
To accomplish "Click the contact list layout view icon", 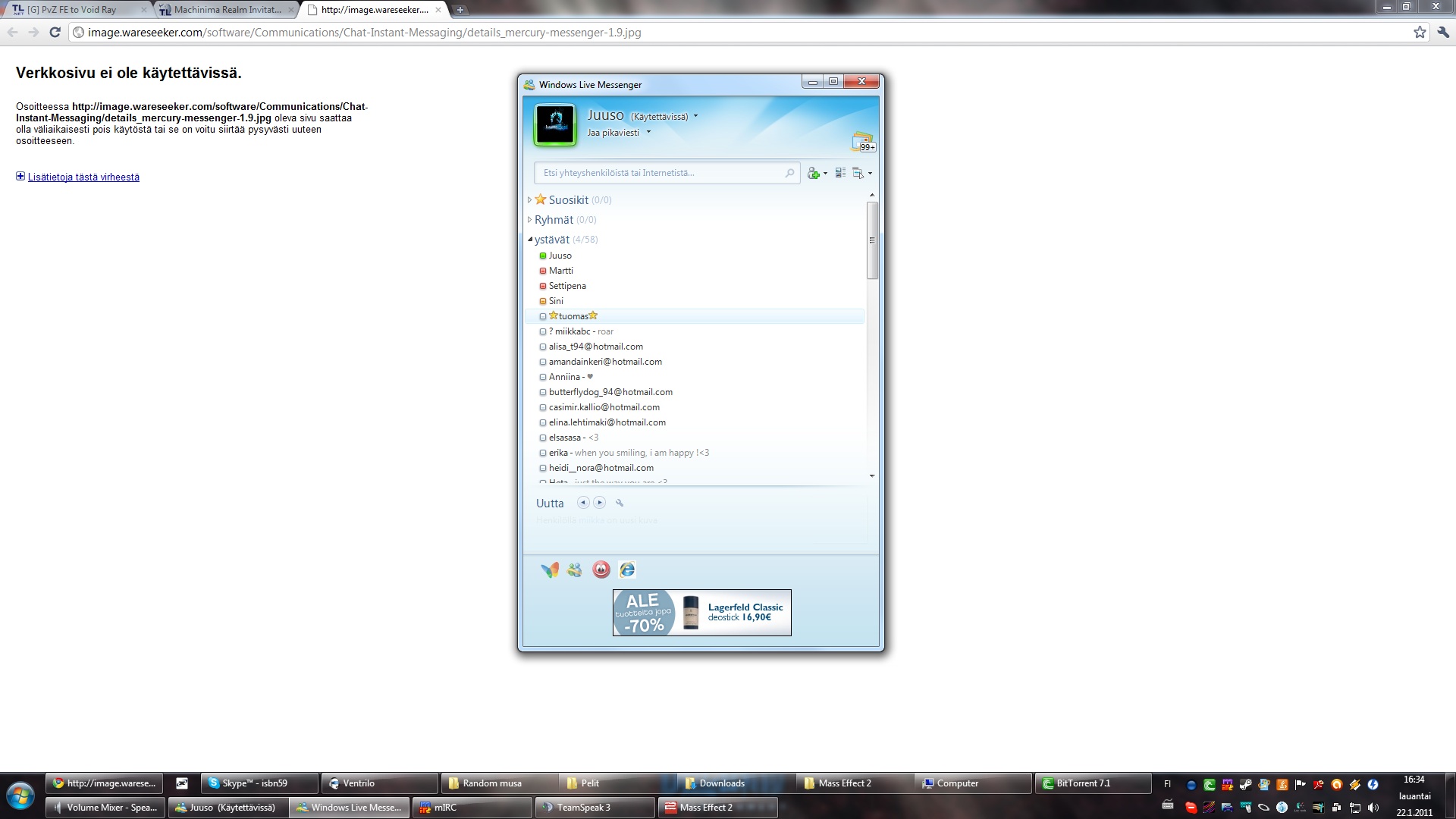I will coord(840,173).
